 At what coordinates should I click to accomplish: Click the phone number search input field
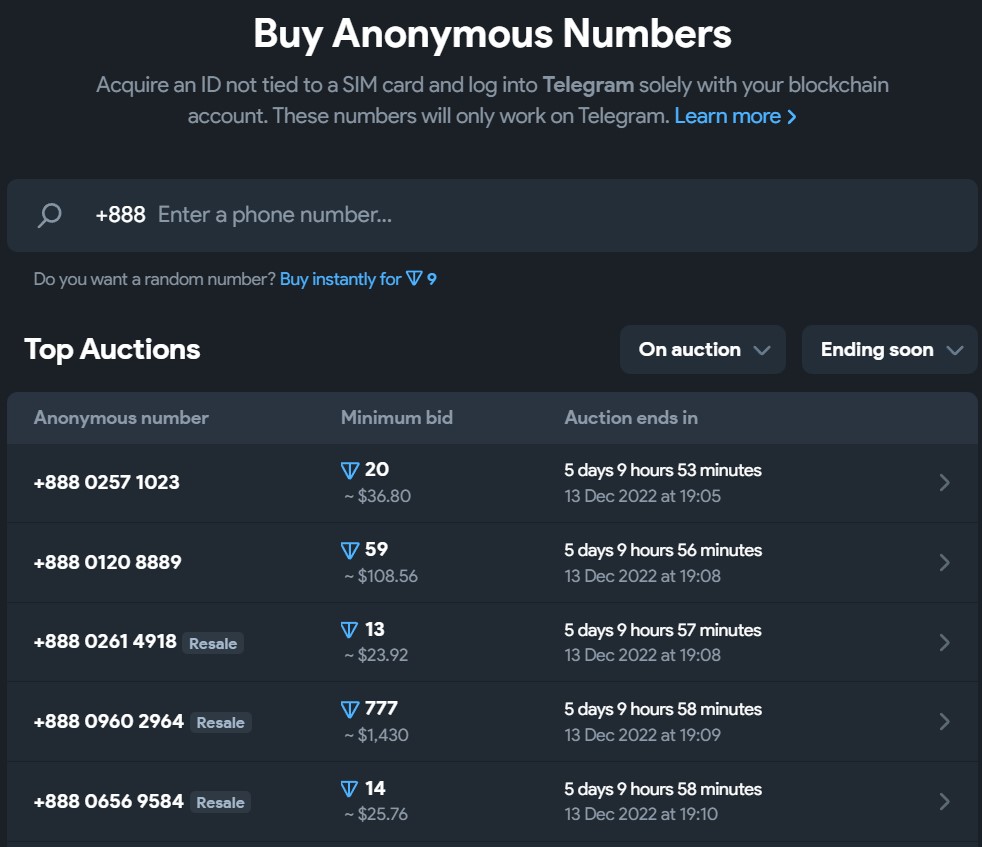click(400, 214)
